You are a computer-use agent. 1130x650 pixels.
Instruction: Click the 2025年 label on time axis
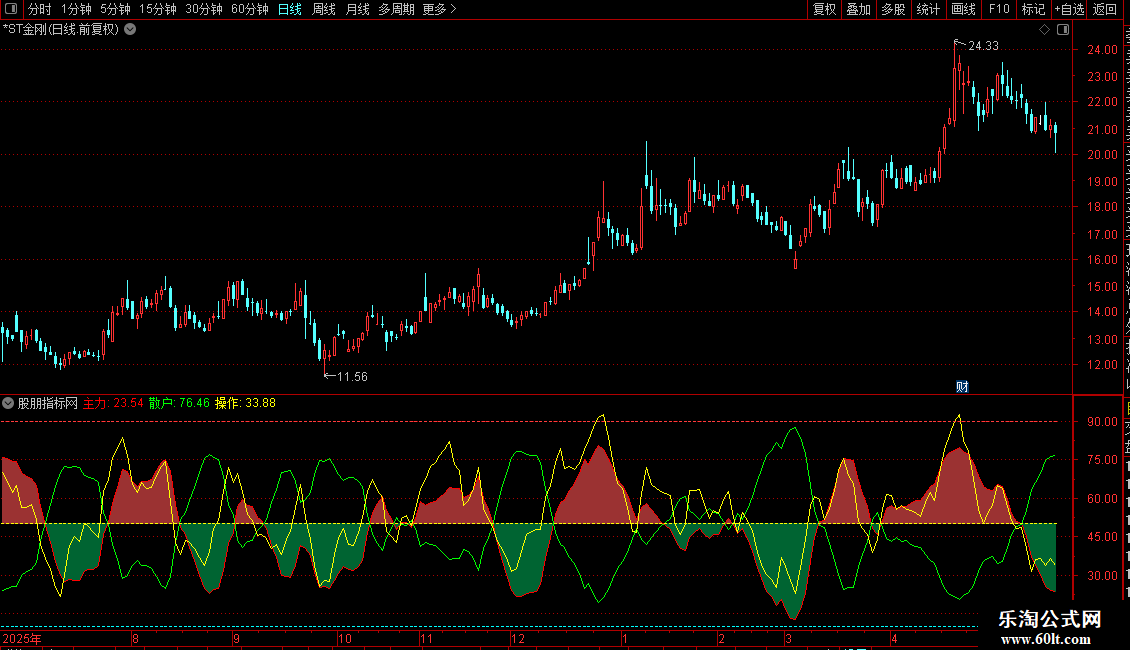22,638
